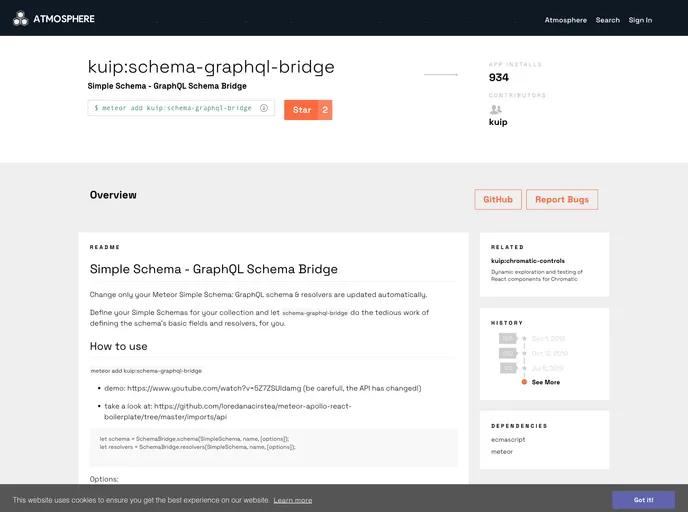Open contributor kuip profile

[x=498, y=122]
